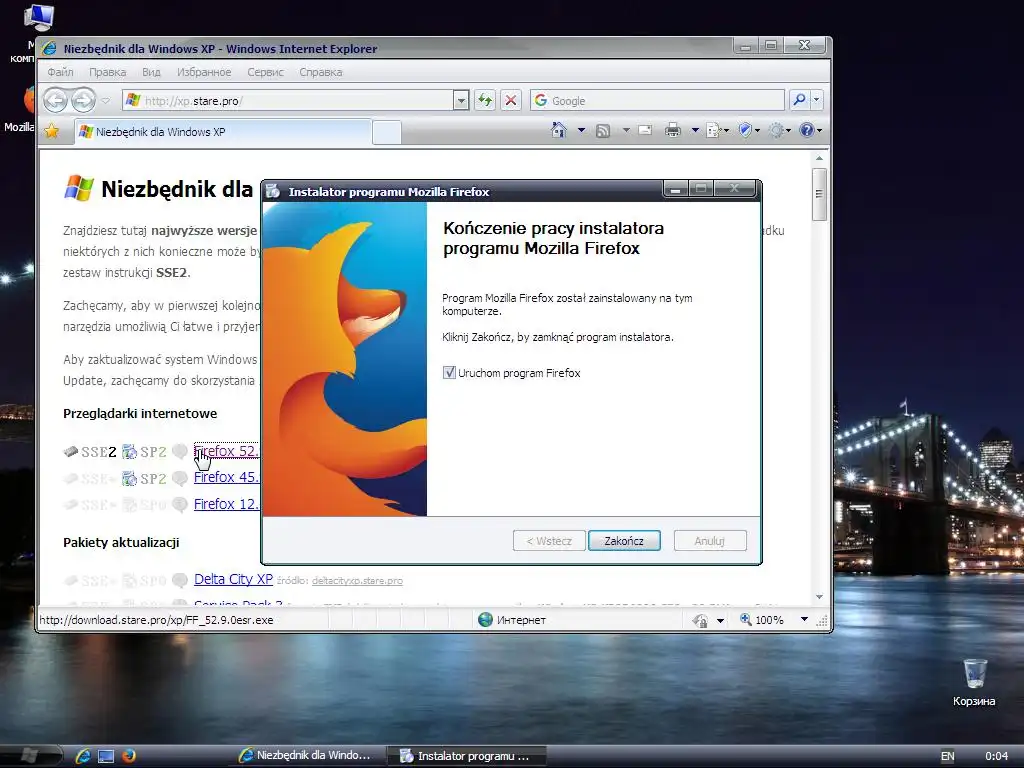Open the Избранное menu
The image size is (1024, 768).
(x=204, y=72)
